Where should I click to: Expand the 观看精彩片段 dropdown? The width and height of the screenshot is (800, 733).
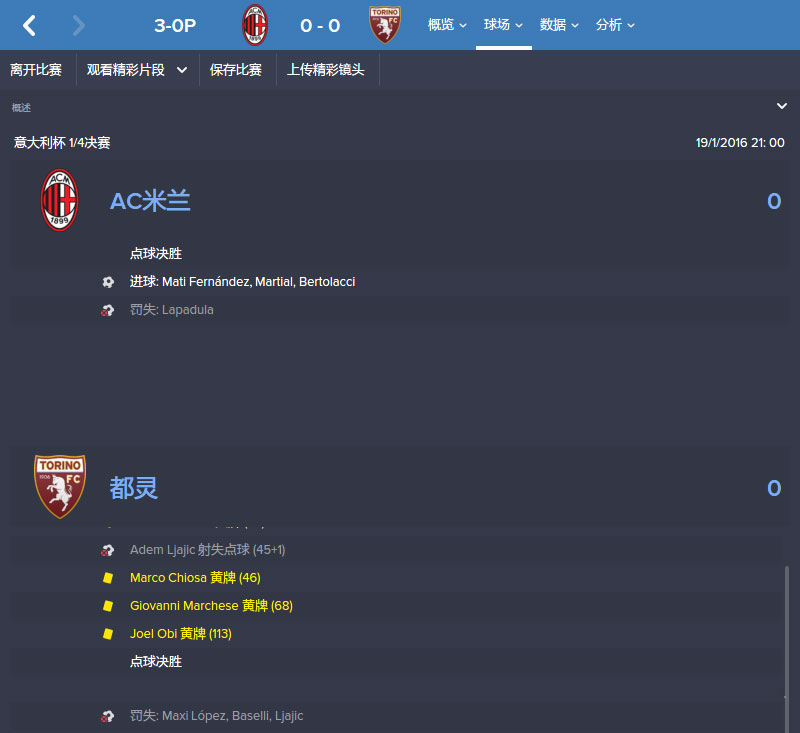click(x=137, y=70)
